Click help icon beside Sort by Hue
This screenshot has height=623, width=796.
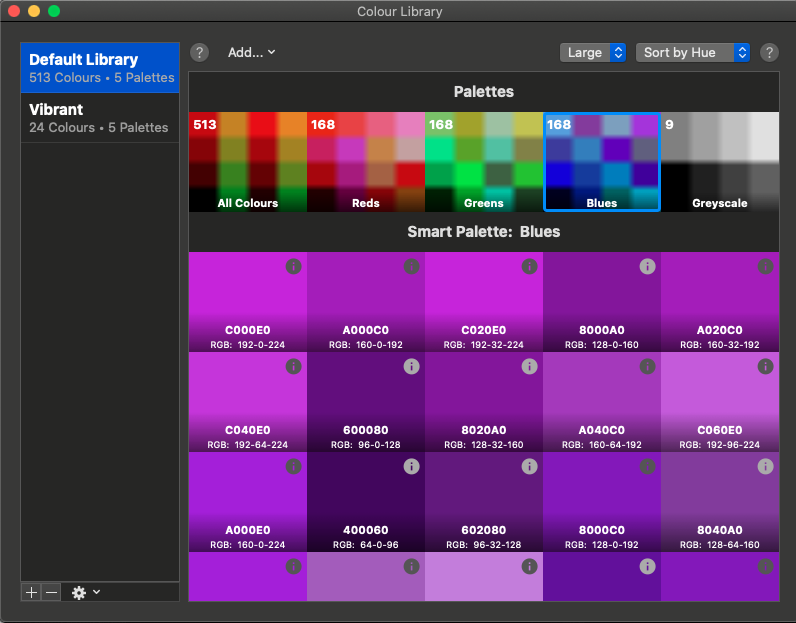coord(769,52)
